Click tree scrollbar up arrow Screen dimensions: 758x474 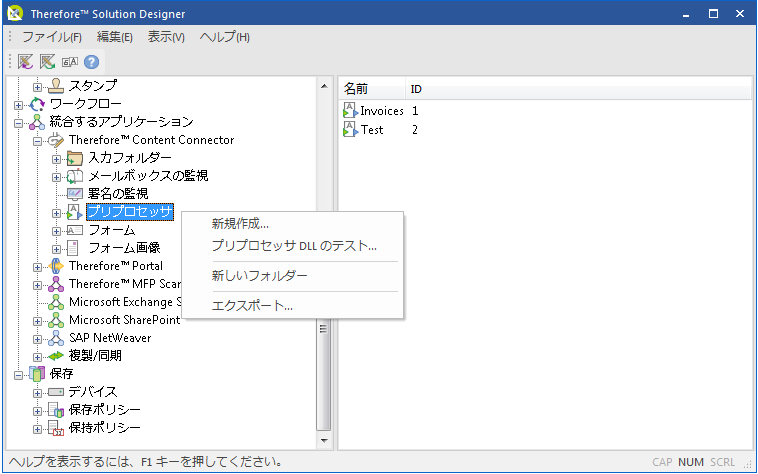[324, 86]
